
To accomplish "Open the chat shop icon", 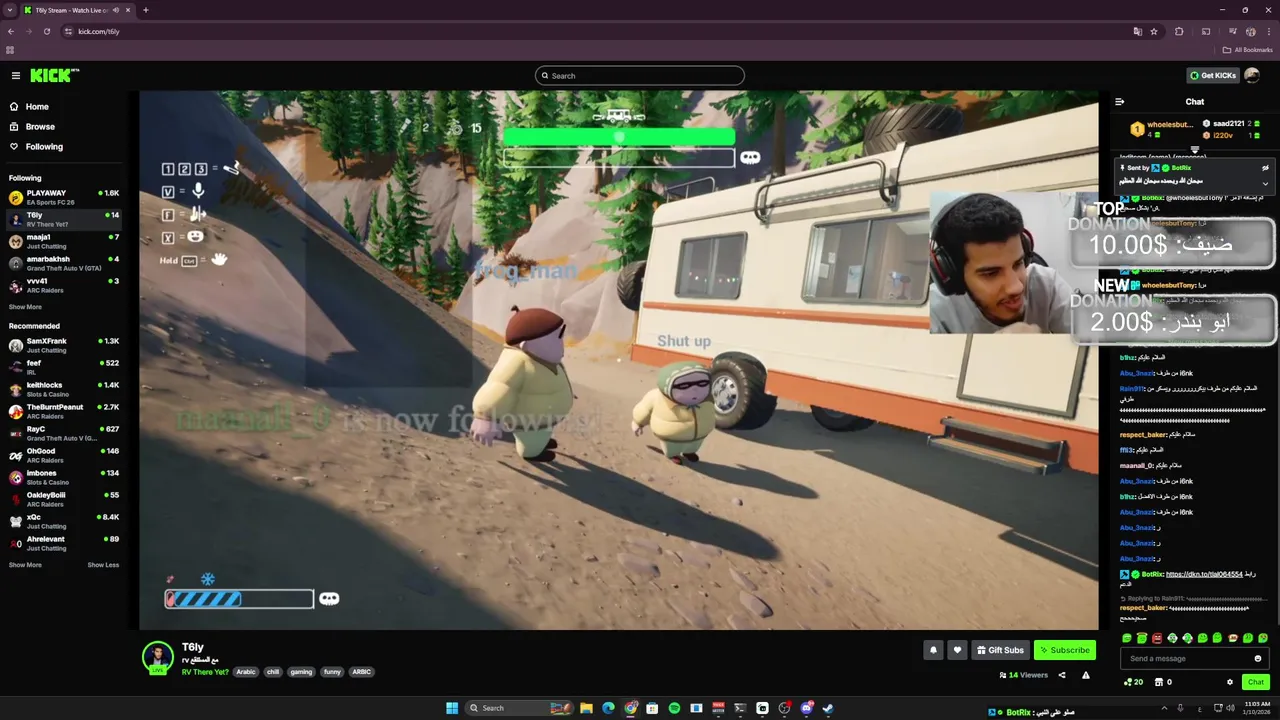I will [1159, 682].
